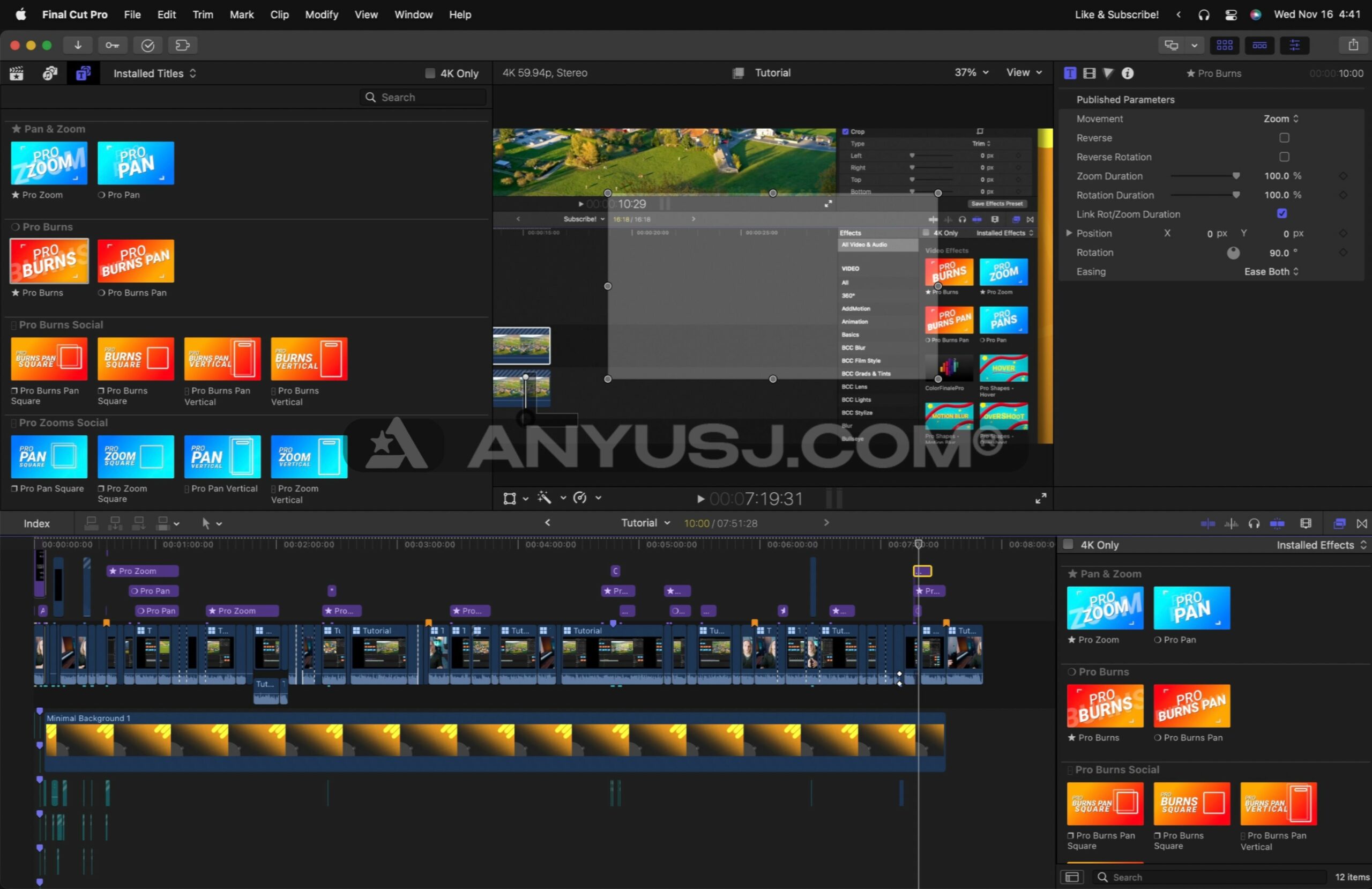
Task: Click the crop tool icon in viewer
Action: click(510, 498)
